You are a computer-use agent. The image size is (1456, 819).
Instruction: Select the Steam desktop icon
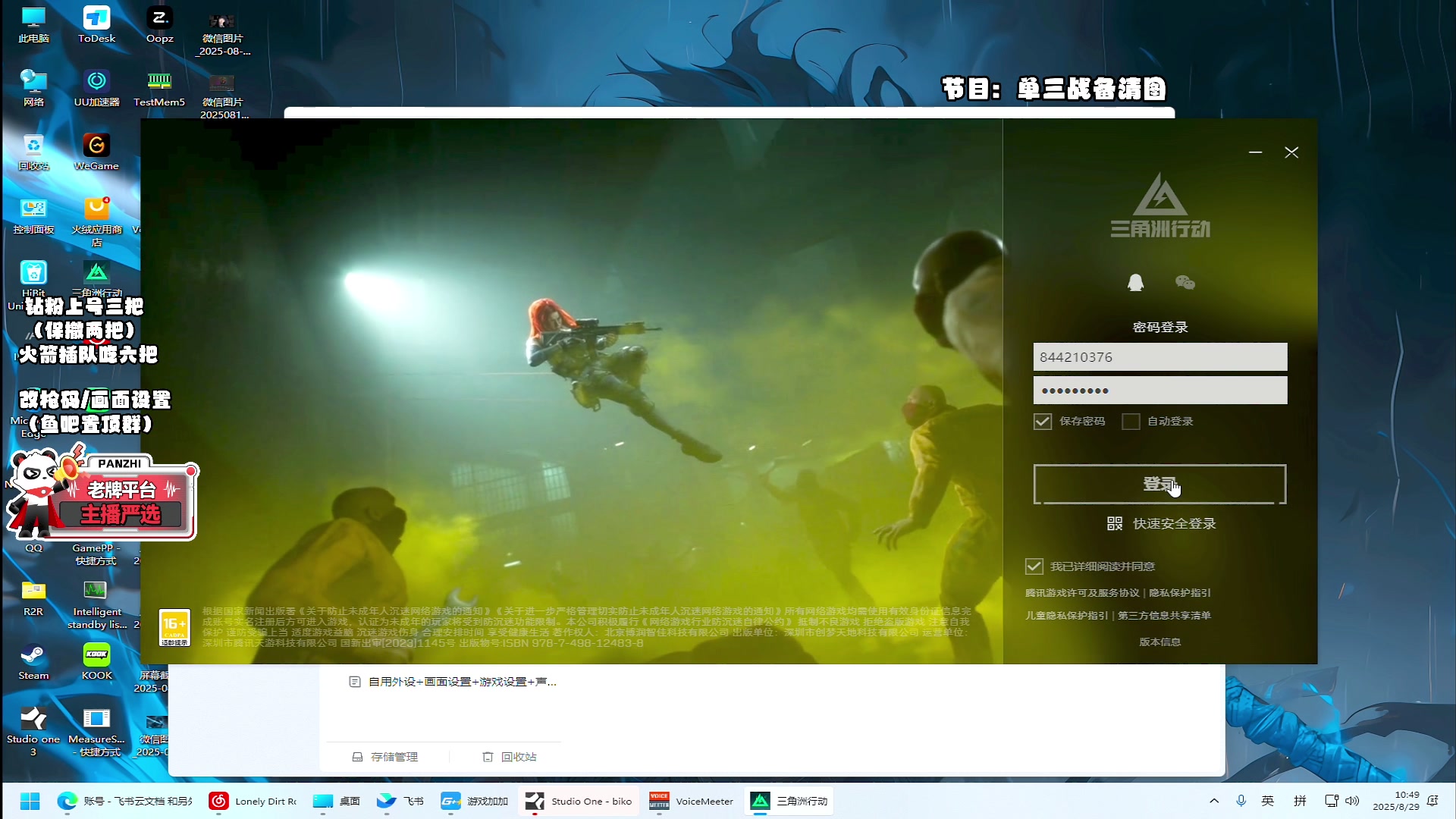pos(33,662)
